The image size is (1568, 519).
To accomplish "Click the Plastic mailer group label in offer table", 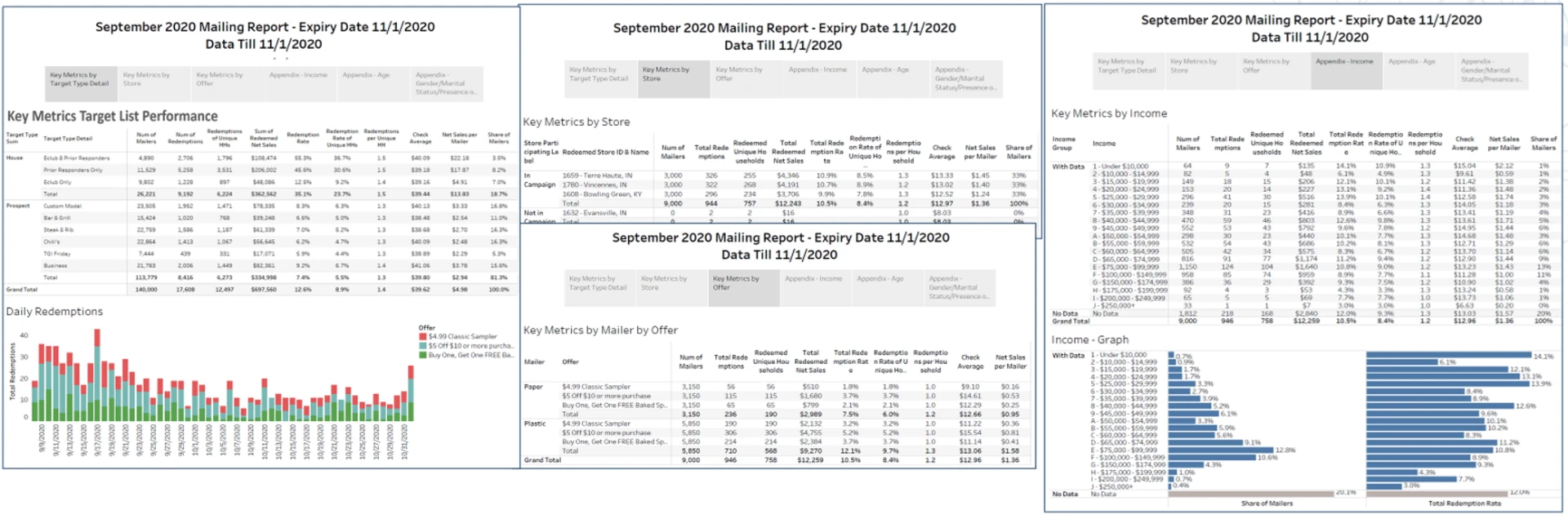I will 535,424.
